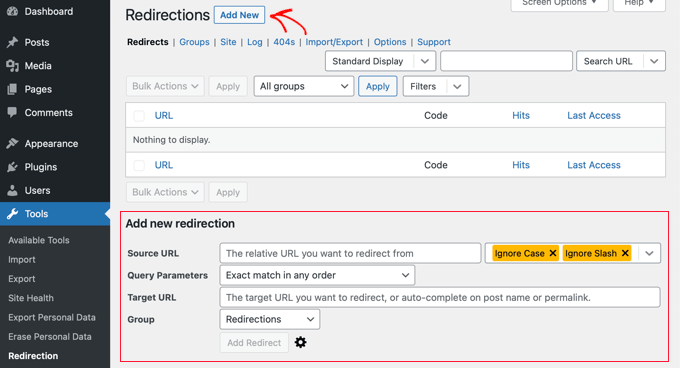Image resolution: width=680 pixels, height=368 pixels.
Task: Open the Site Health submenu item
Action: coord(31,298)
